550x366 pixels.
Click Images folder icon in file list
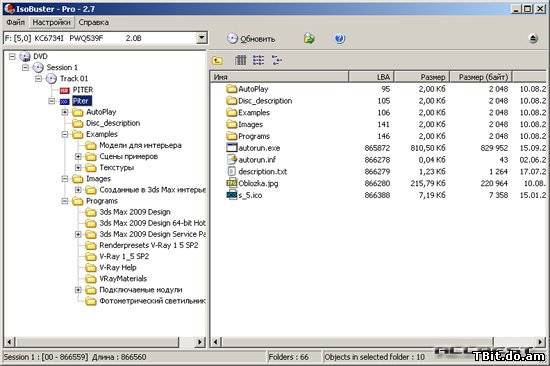pos(232,125)
